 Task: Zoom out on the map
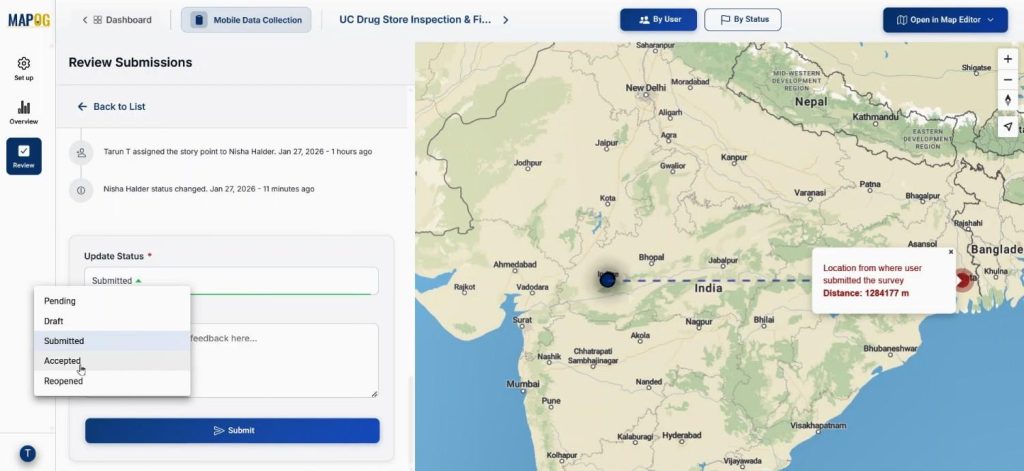pyautogui.click(x=1008, y=80)
